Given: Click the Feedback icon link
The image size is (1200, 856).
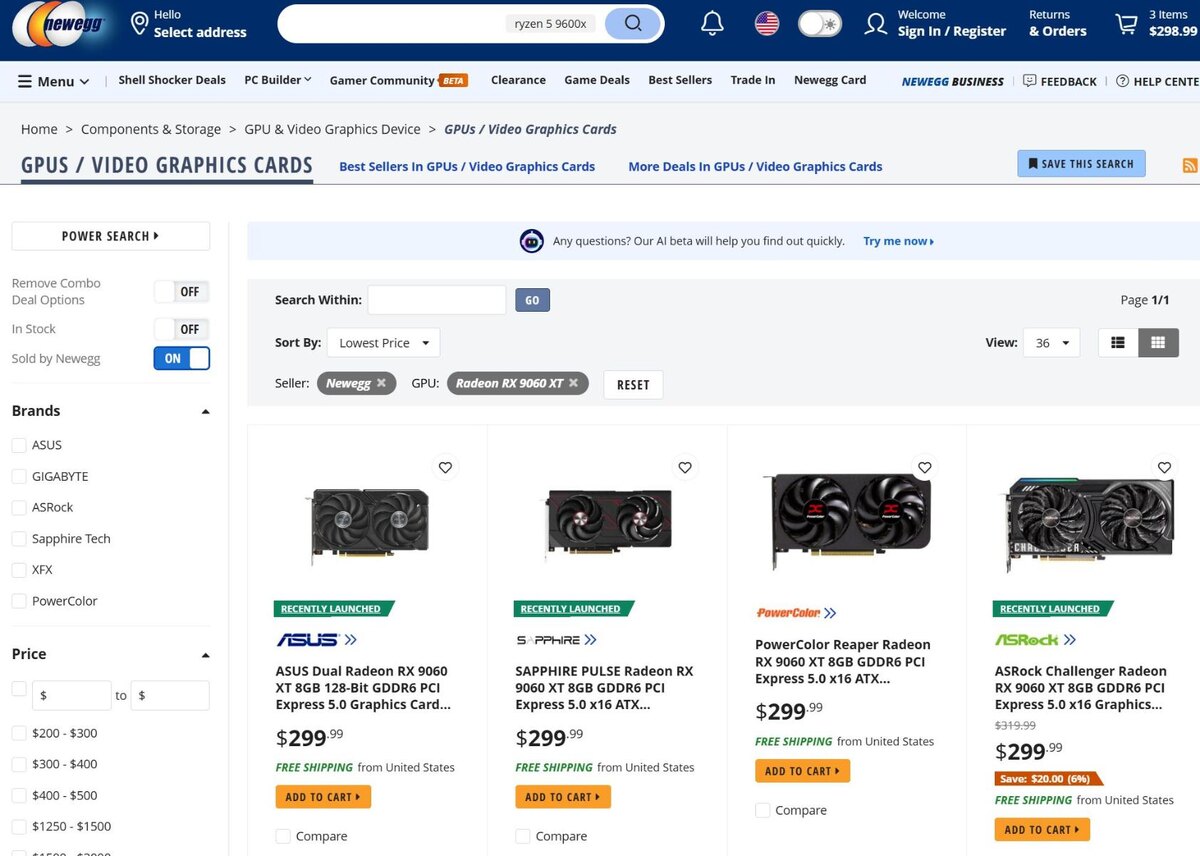Looking at the screenshot, I should (x=1060, y=81).
